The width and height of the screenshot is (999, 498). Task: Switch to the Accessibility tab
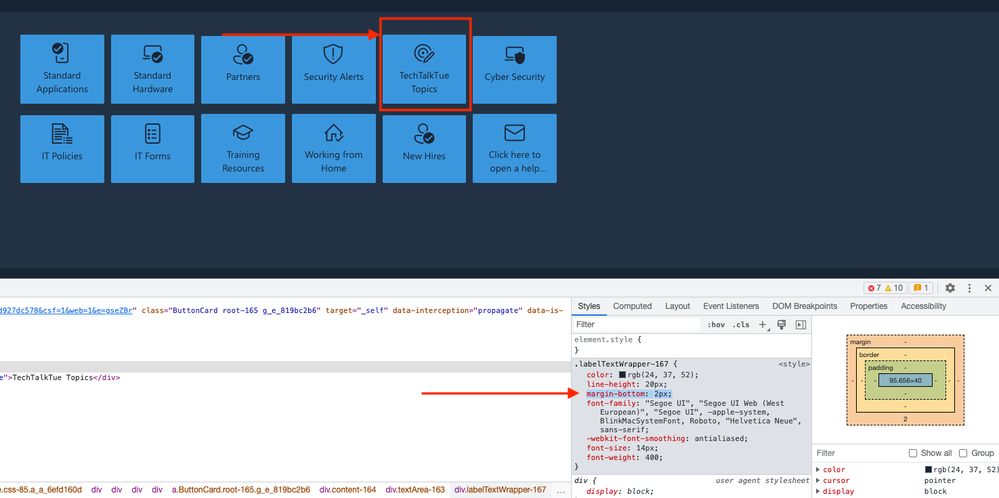pos(923,306)
